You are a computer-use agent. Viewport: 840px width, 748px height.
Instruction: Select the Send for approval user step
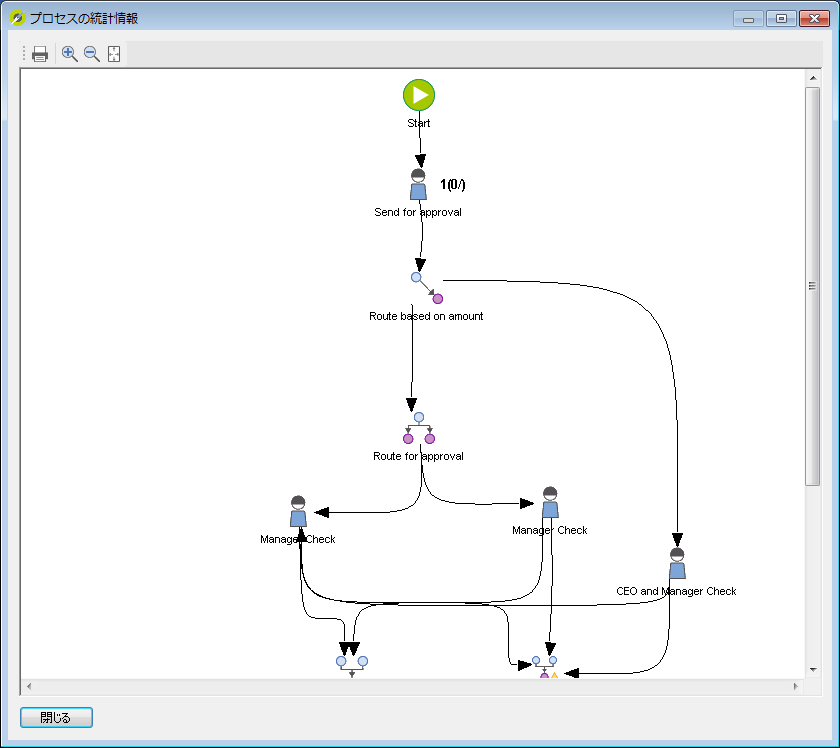(x=418, y=184)
